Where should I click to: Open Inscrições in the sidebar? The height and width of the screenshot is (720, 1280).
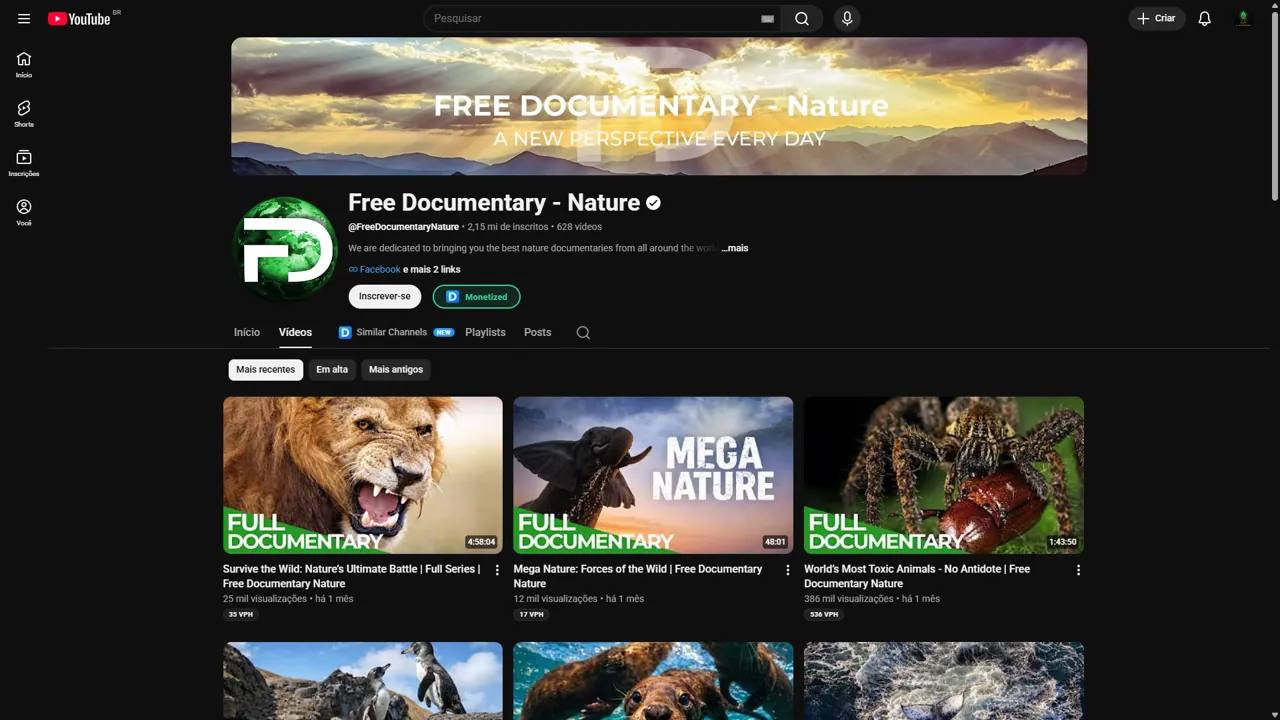(x=24, y=164)
